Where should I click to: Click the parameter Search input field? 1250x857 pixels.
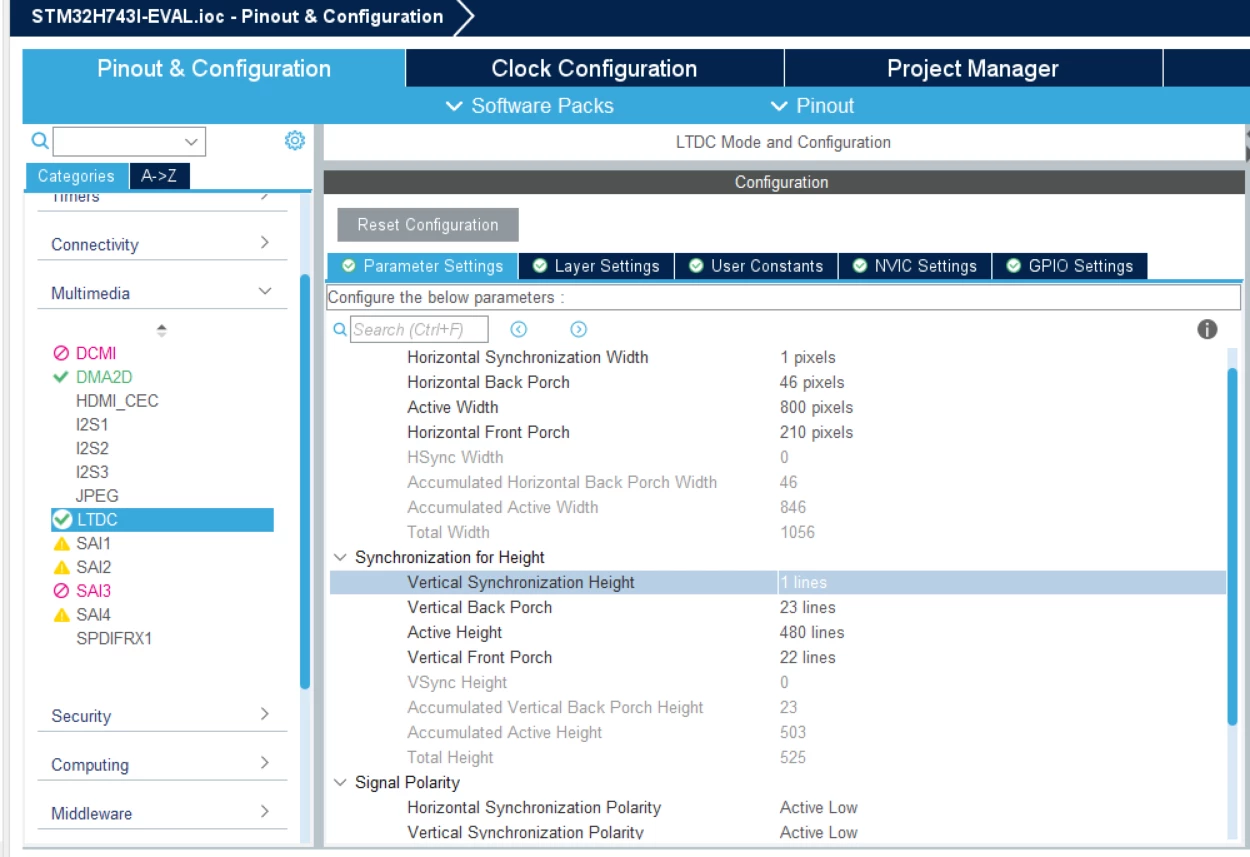coord(419,329)
